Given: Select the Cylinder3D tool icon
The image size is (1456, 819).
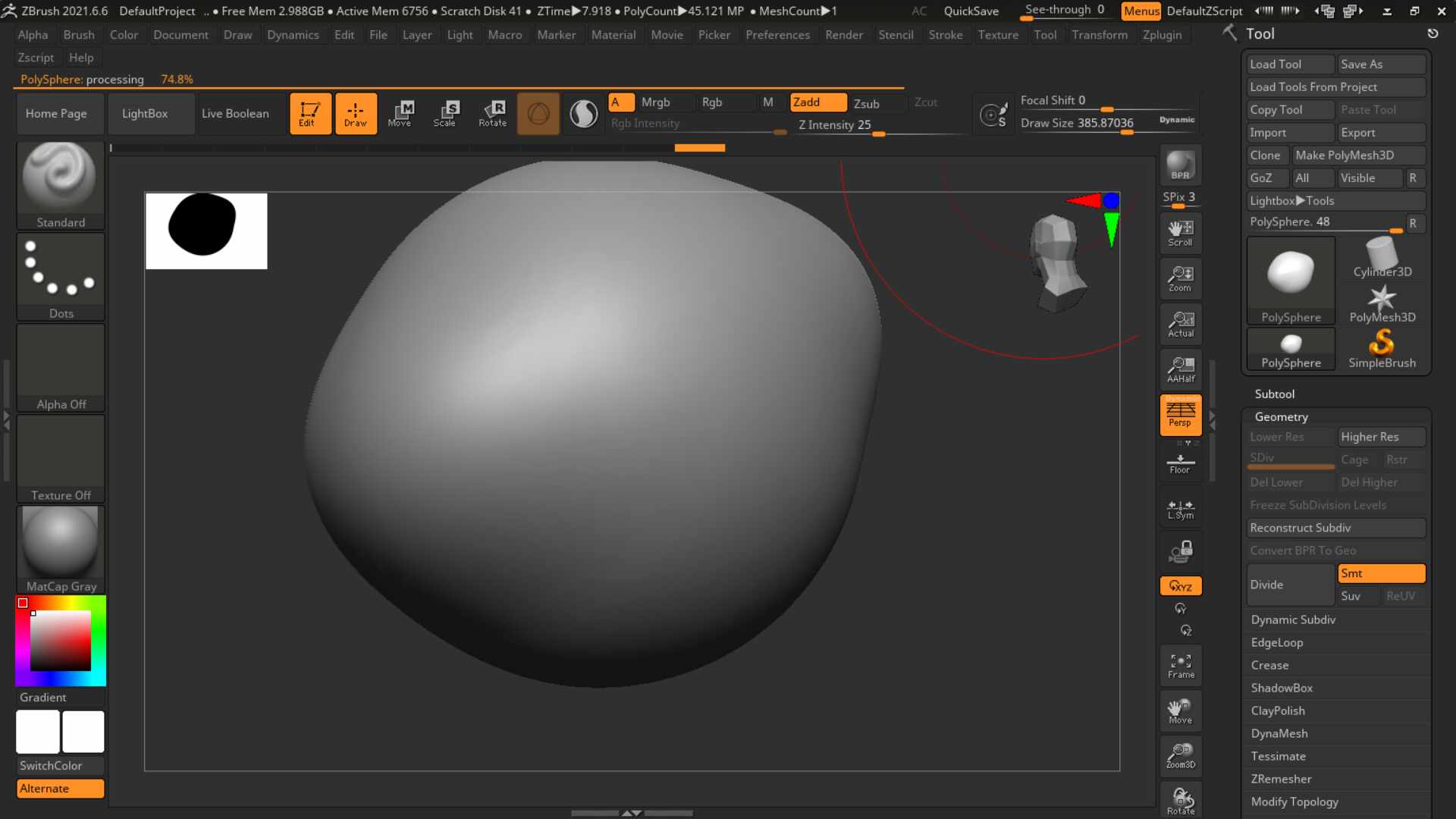Looking at the screenshot, I should pos(1382,258).
